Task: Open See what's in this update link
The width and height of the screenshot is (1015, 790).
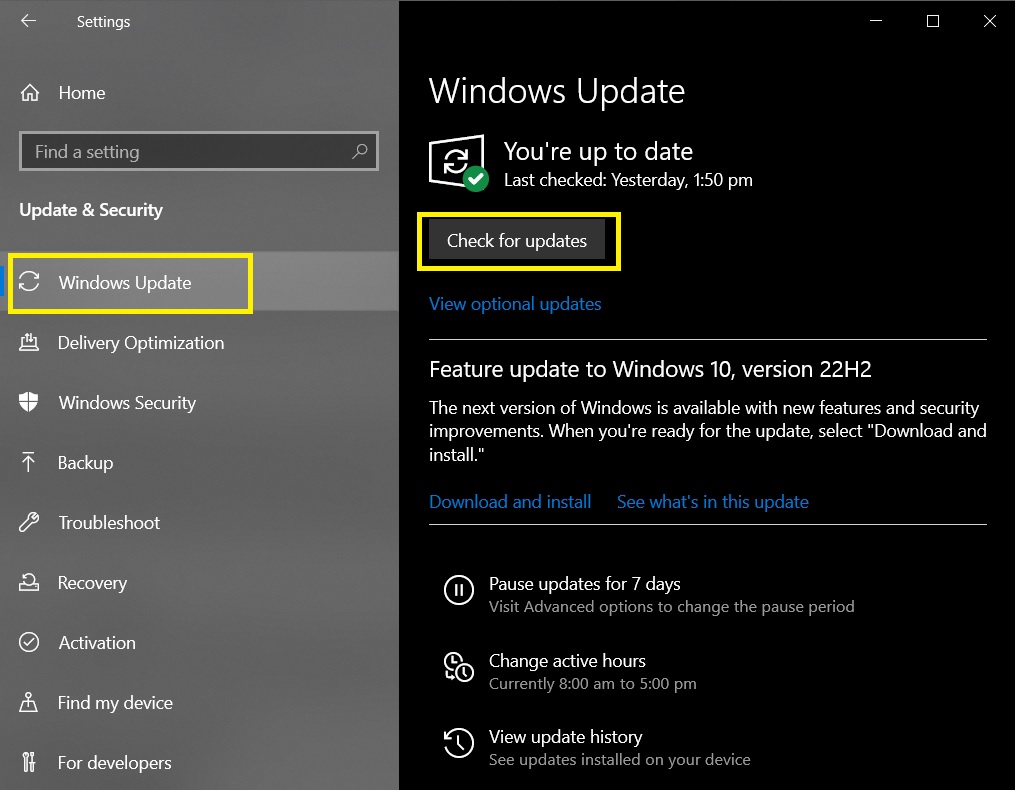Action: tap(713, 502)
